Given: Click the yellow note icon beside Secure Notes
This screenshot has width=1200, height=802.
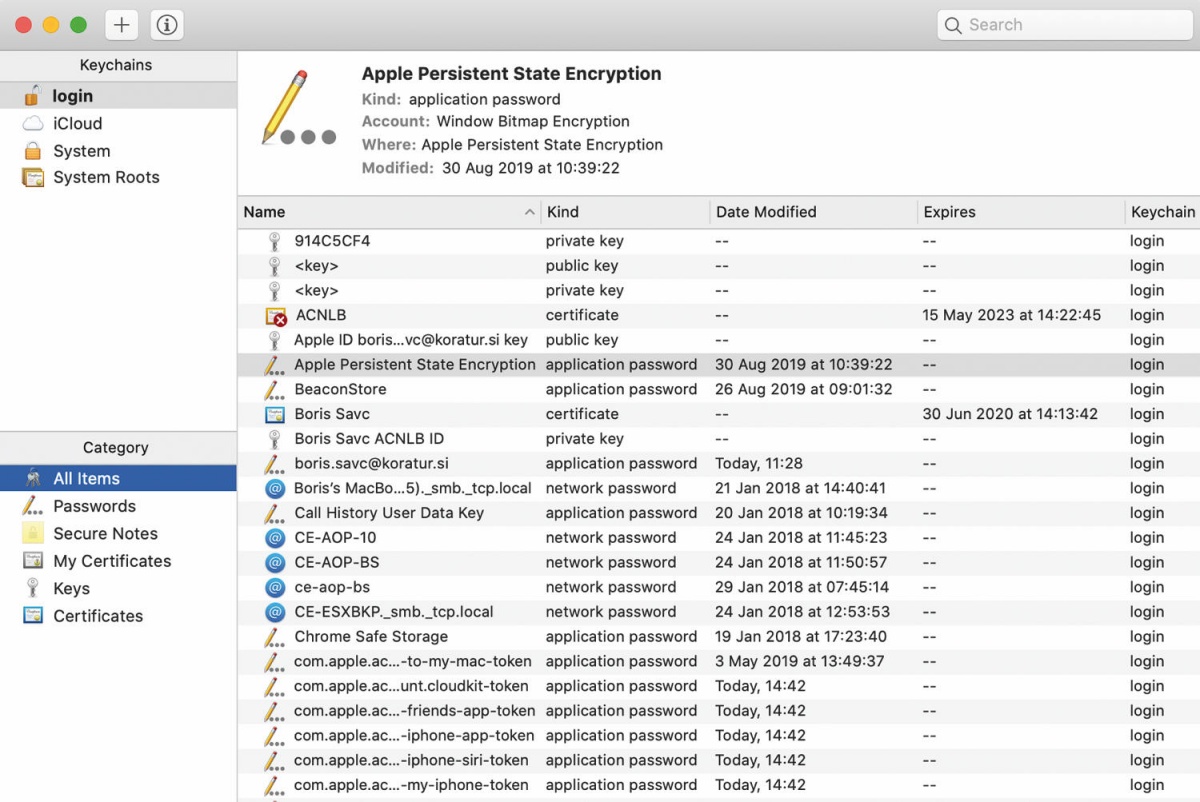Looking at the screenshot, I should 33,533.
